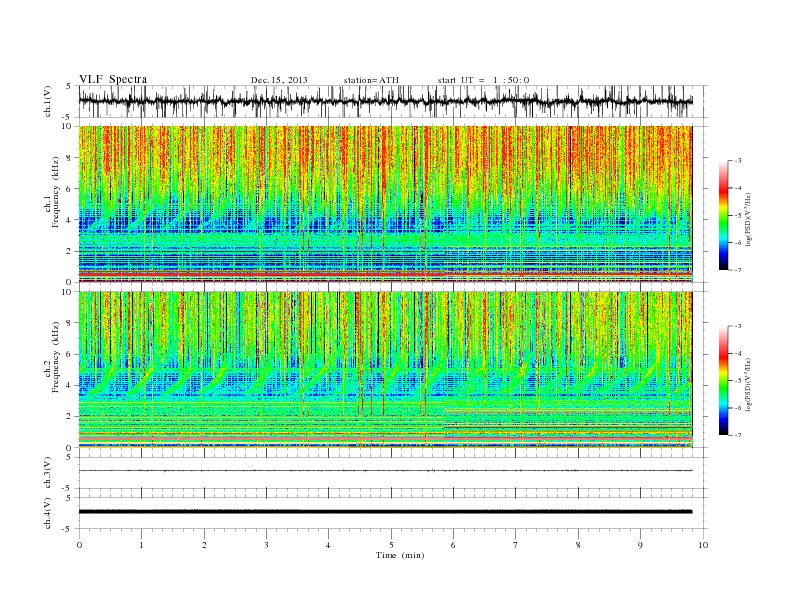Click inside the ch.2 spectrogram panel
Screen dimensions: 792x612
pos(385,369)
